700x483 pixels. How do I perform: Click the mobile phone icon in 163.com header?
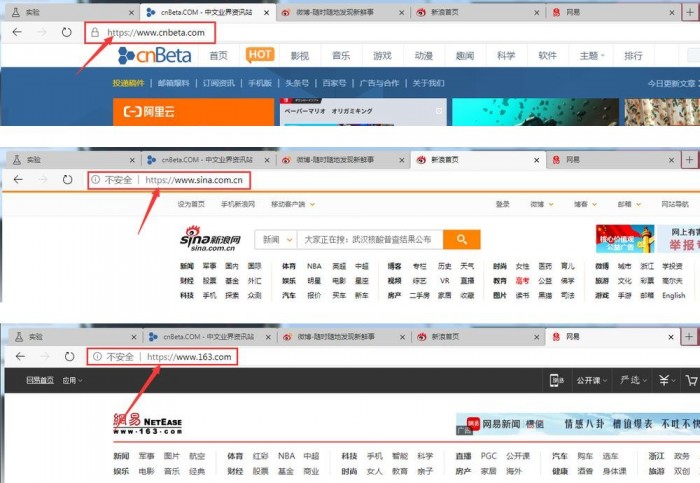pyautogui.click(x=557, y=380)
